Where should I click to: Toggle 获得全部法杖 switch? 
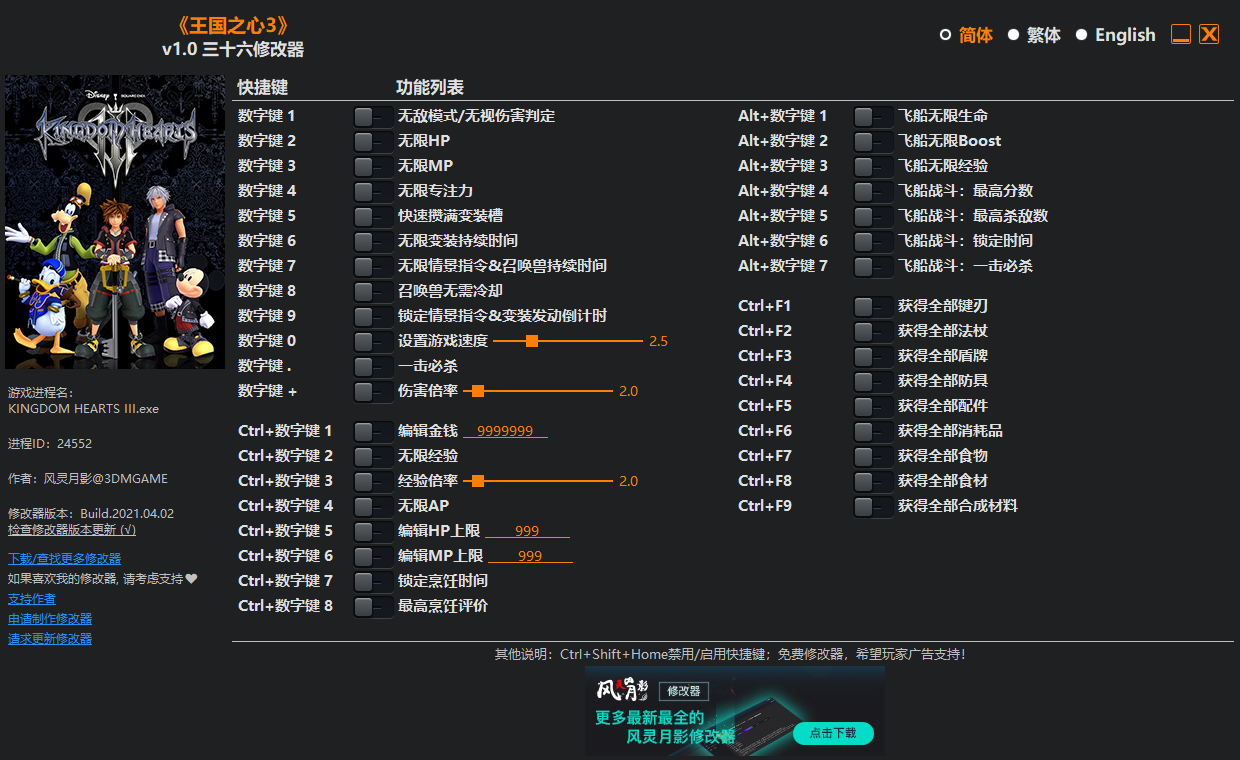click(x=873, y=331)
